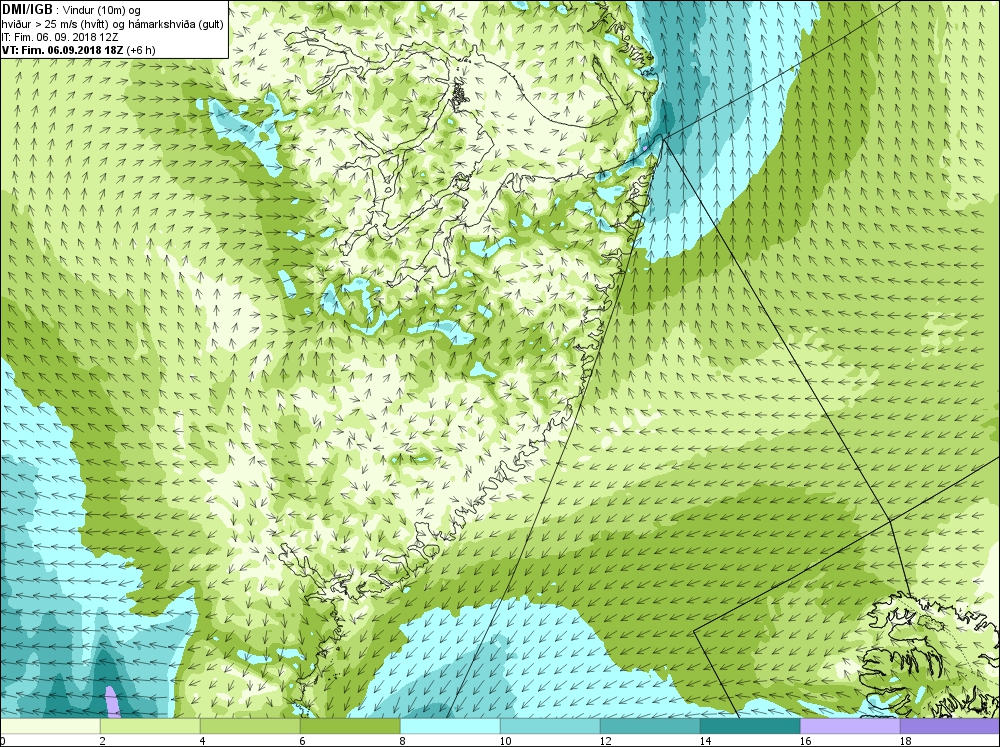Click the legend scale label 16
This screenshot has height=747, width=1000.
pyautogui.click(x=805, y=741)
